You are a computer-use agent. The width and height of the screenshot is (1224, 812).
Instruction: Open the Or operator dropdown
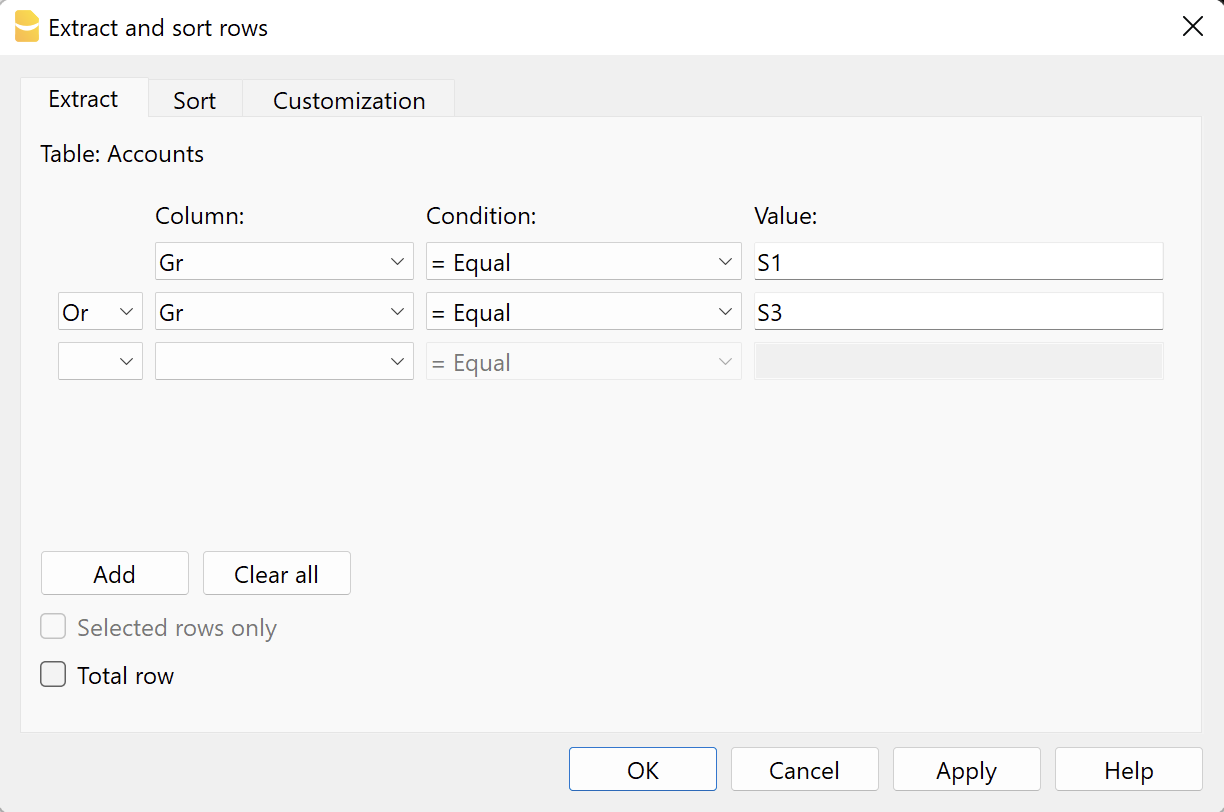[100, 312]
